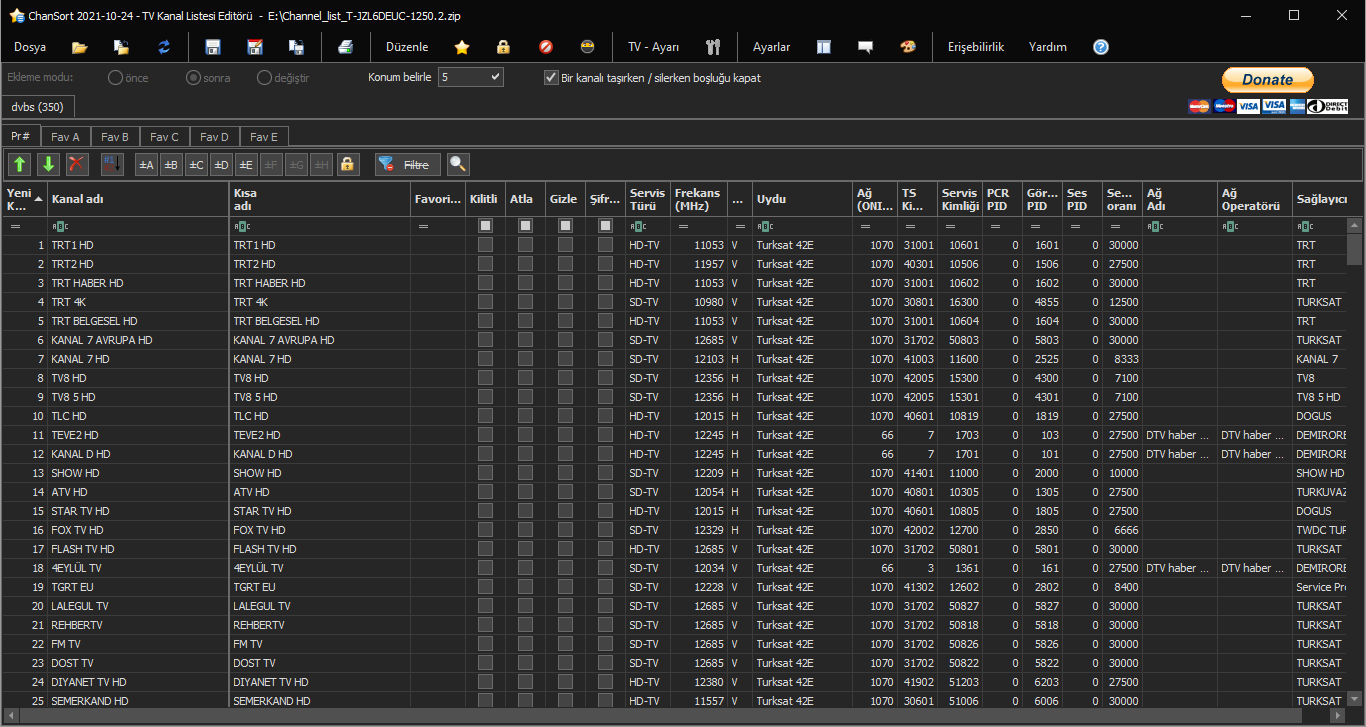Select the 'DIYANET TV HD' channel name cell
This screenshot has height=727, width=1366.
(x=138, y=682)
